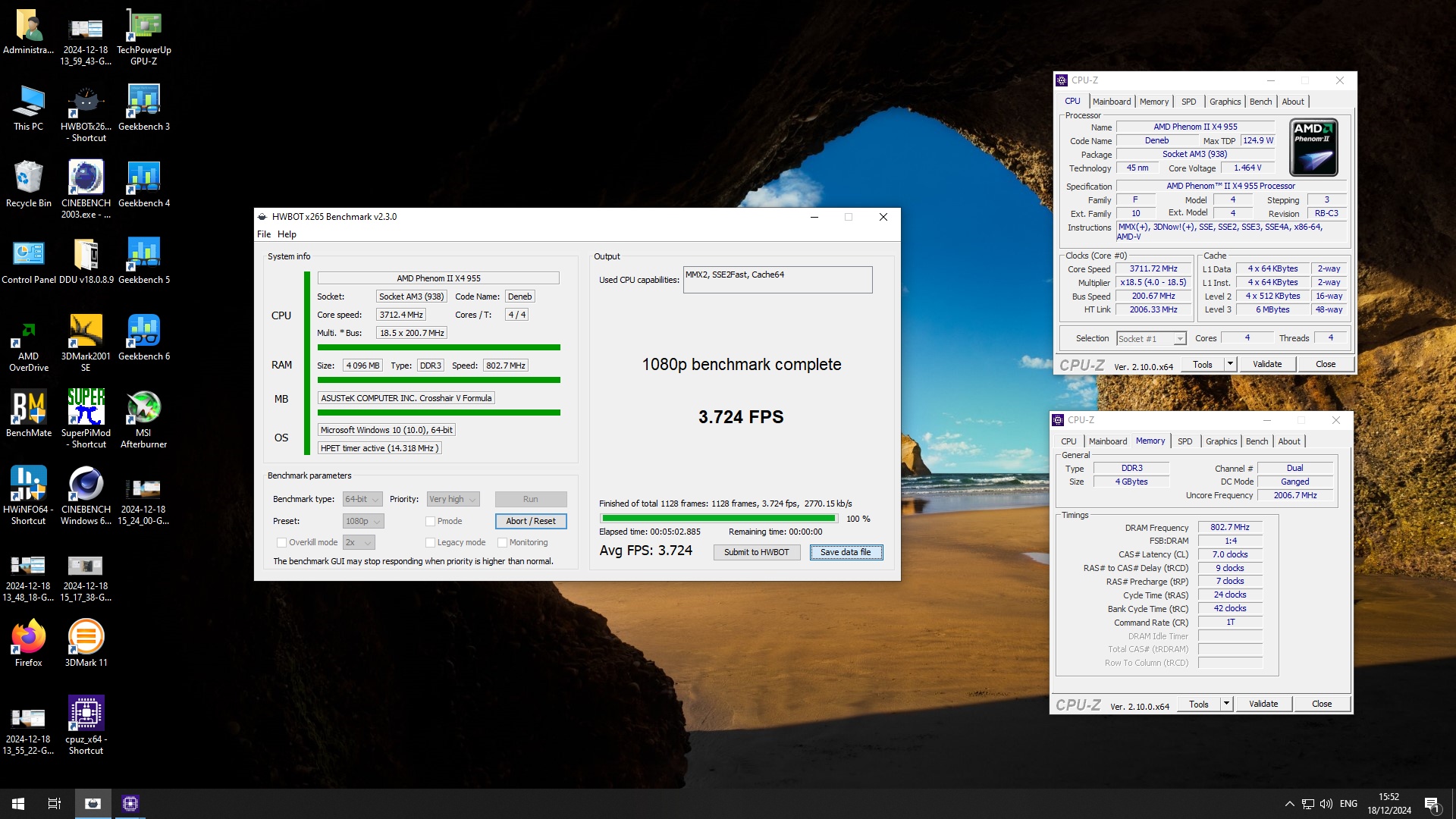Launch 3DMark 11 from the desktop
This screenshot has width=1456, height=819.
point(86,643)
